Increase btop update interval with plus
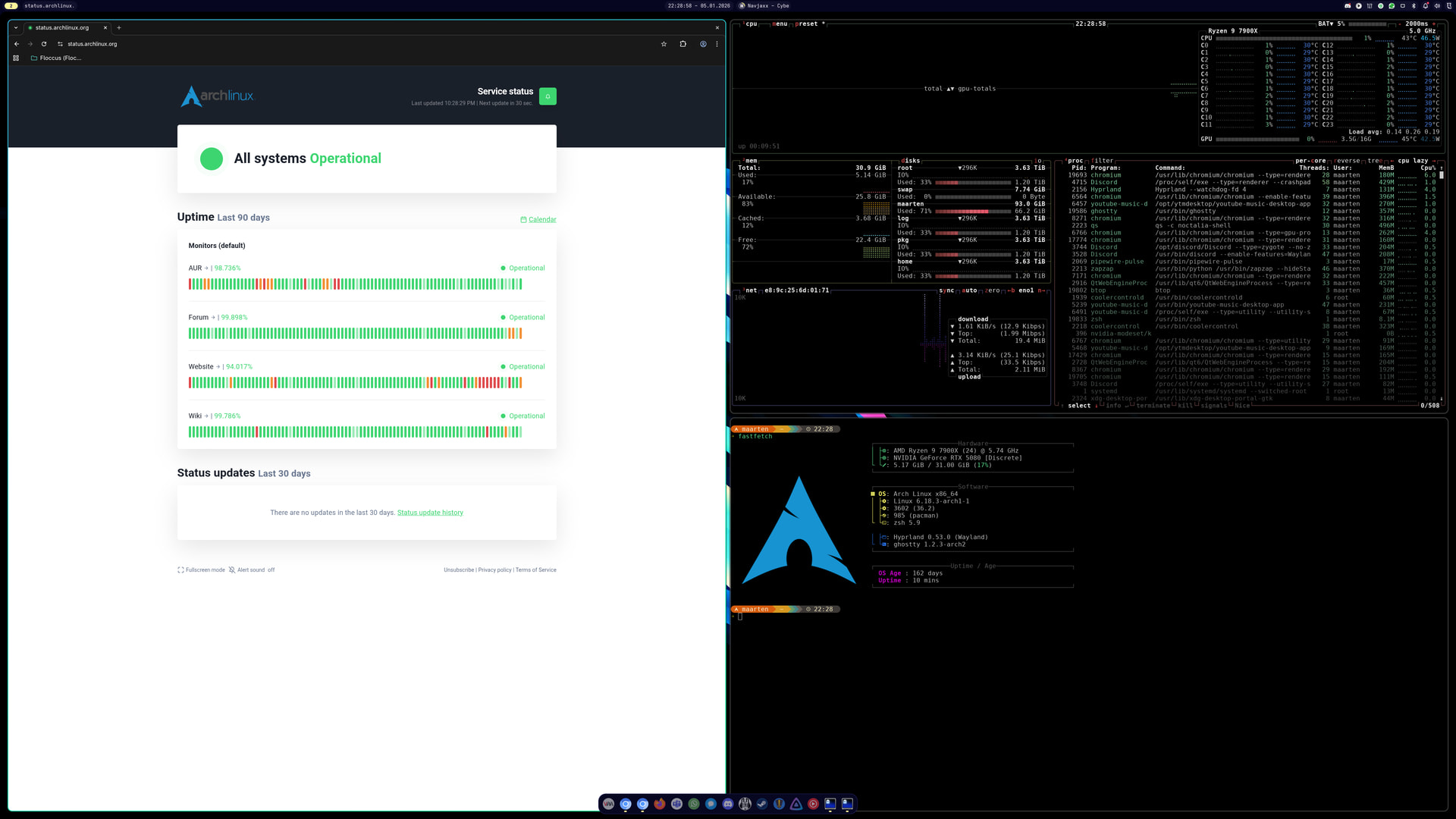 [1436, 24]
